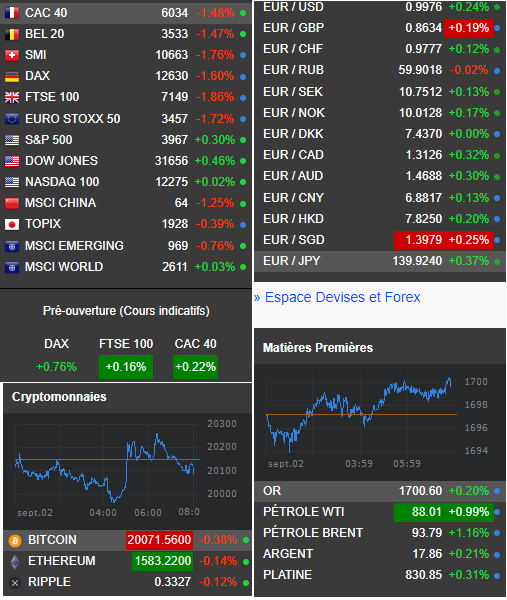The width and height of the screenshot is (507, 600).
Task: Open the PÉTROLE BRENT commodity
Action: point(313,533)
